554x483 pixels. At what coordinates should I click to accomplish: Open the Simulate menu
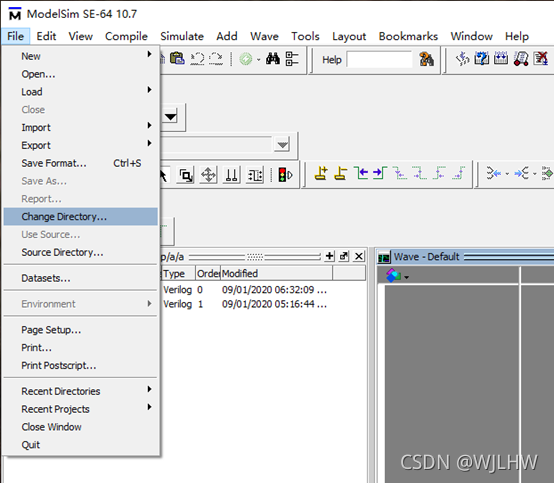point(182,36)
